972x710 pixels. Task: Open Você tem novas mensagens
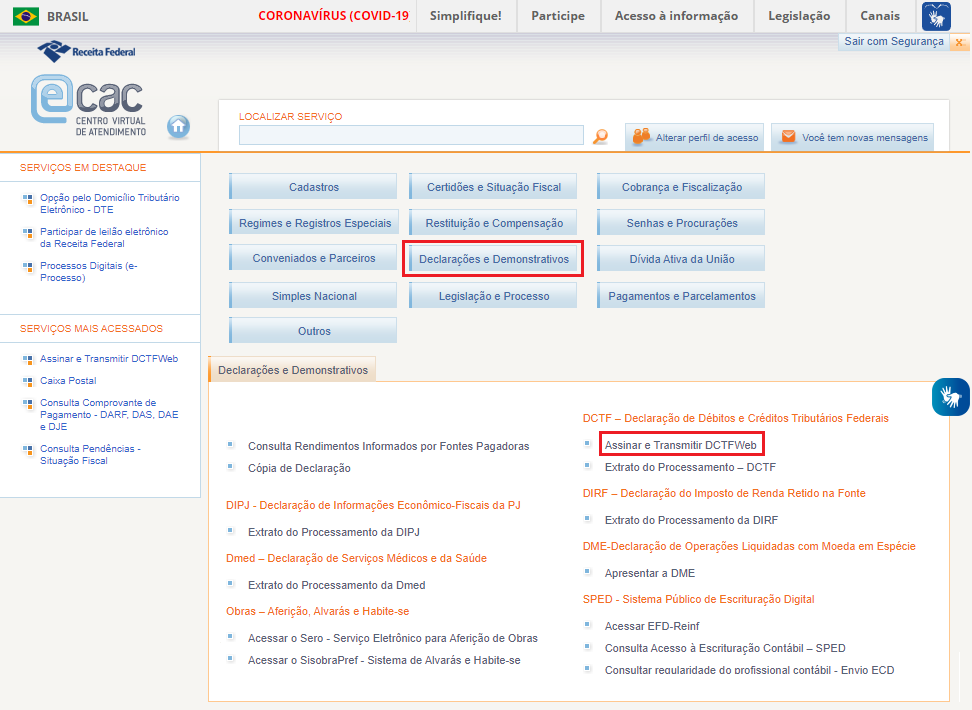pos(852,137)
